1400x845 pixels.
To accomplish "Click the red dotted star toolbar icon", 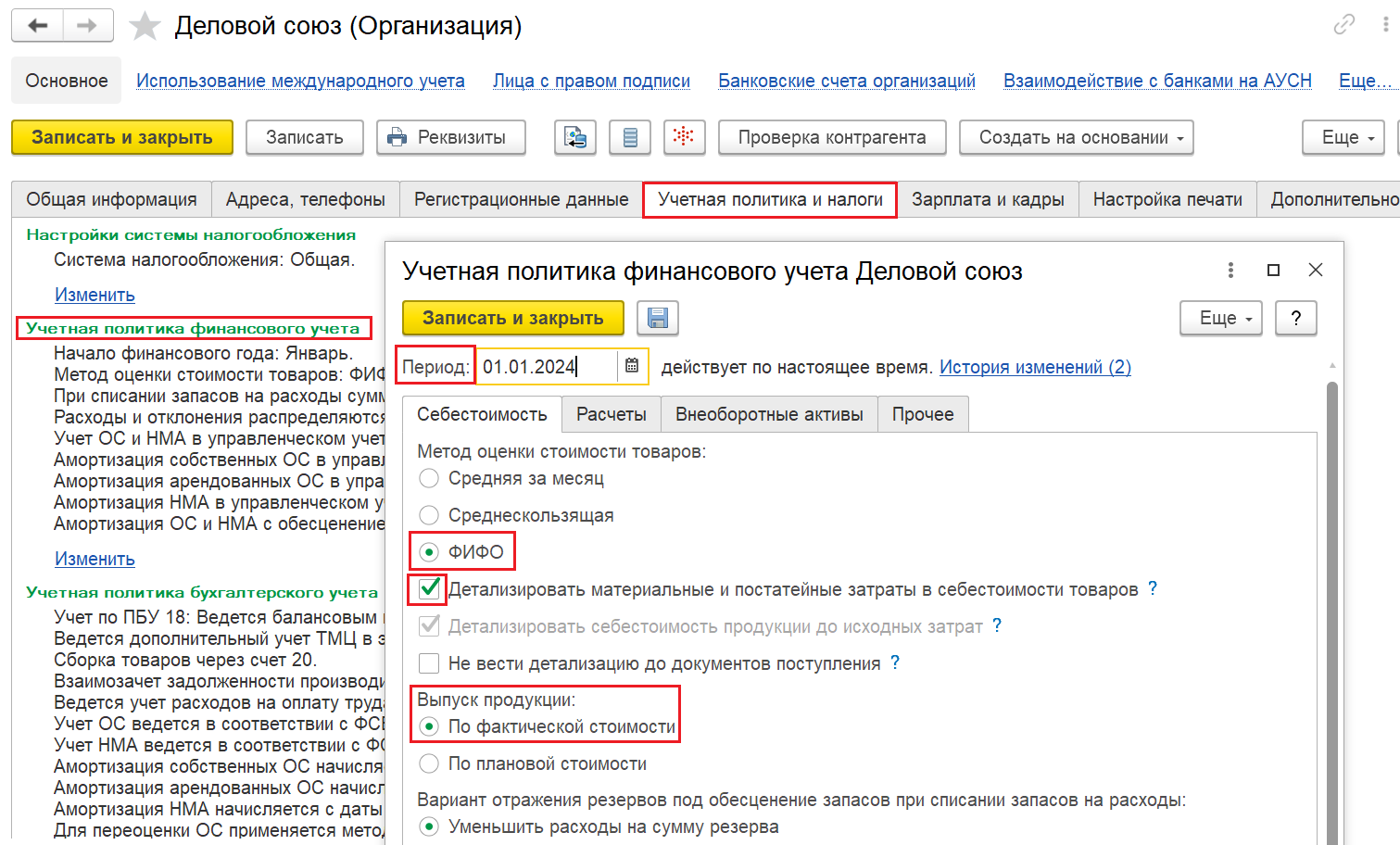I will pyautogui.click(x=684, y=137).
